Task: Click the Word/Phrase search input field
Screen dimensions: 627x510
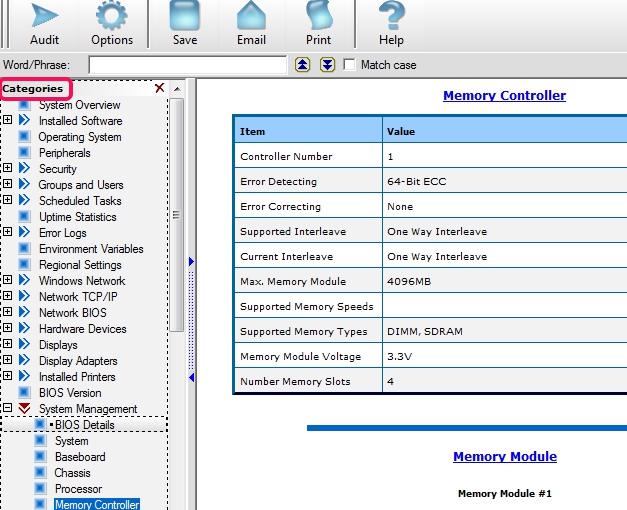Action: [x=187, y=65]
